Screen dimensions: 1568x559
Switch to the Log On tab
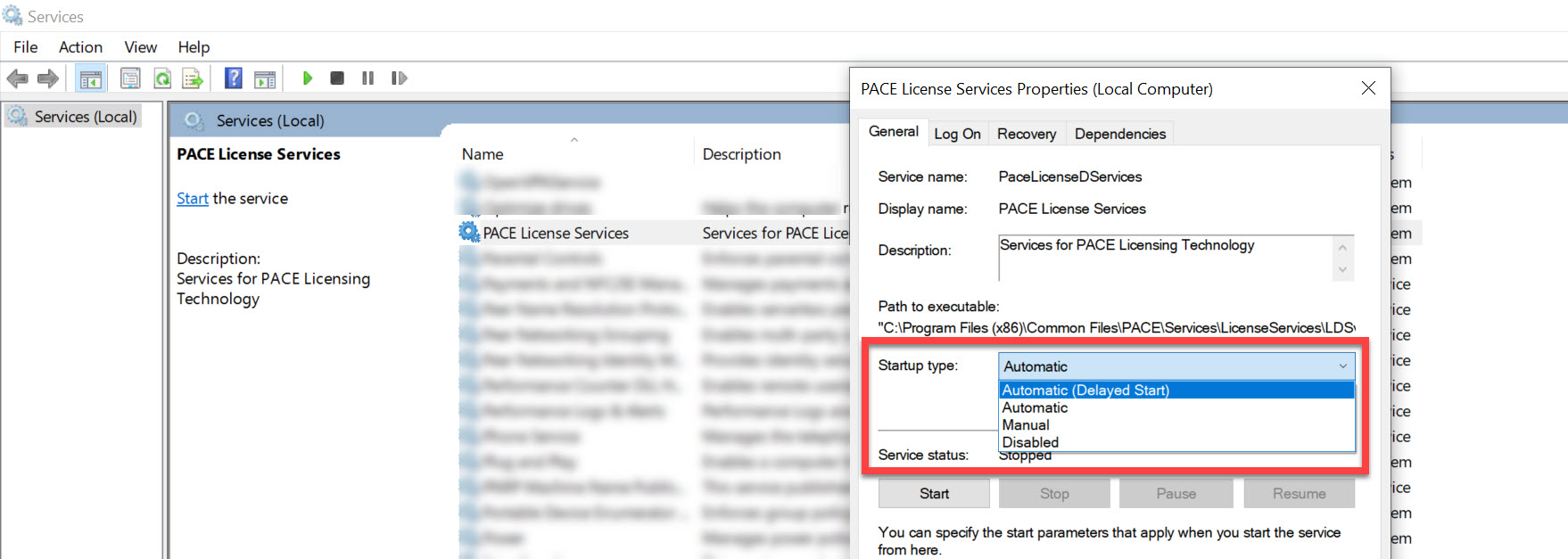957,134
